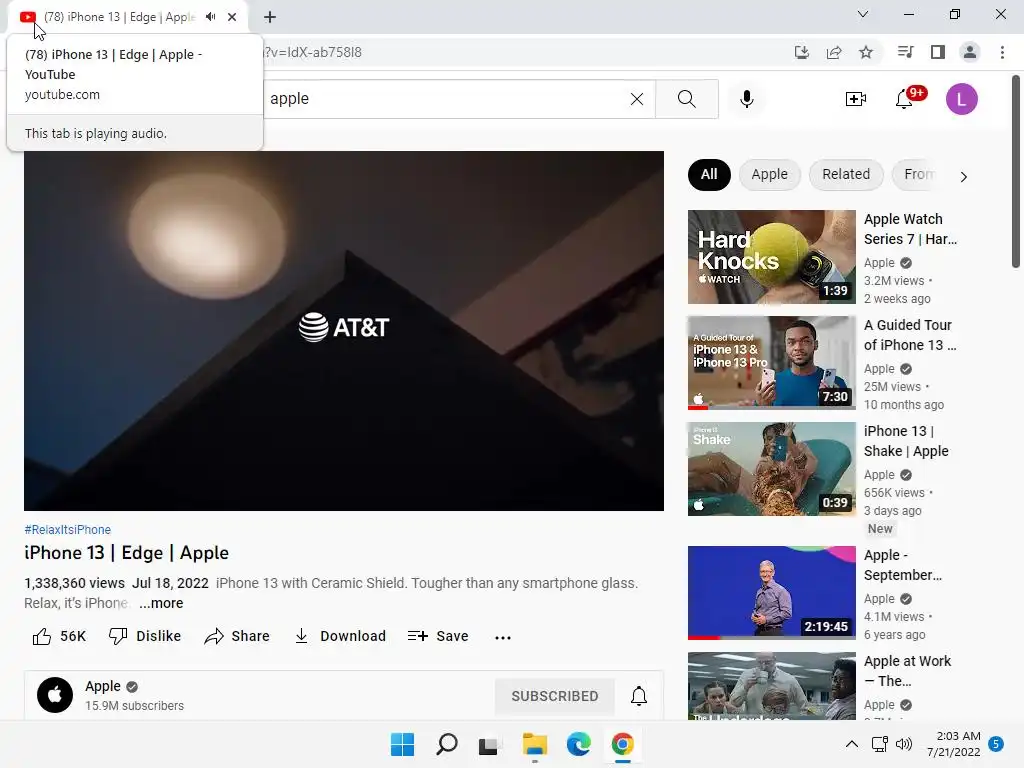
Task: Open Chrome three-dot menu
Action: (1002, 52)
